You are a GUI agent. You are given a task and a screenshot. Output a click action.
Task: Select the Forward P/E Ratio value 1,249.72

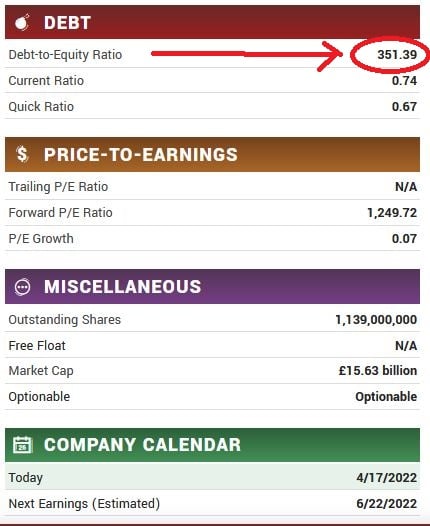click(392, 213)
